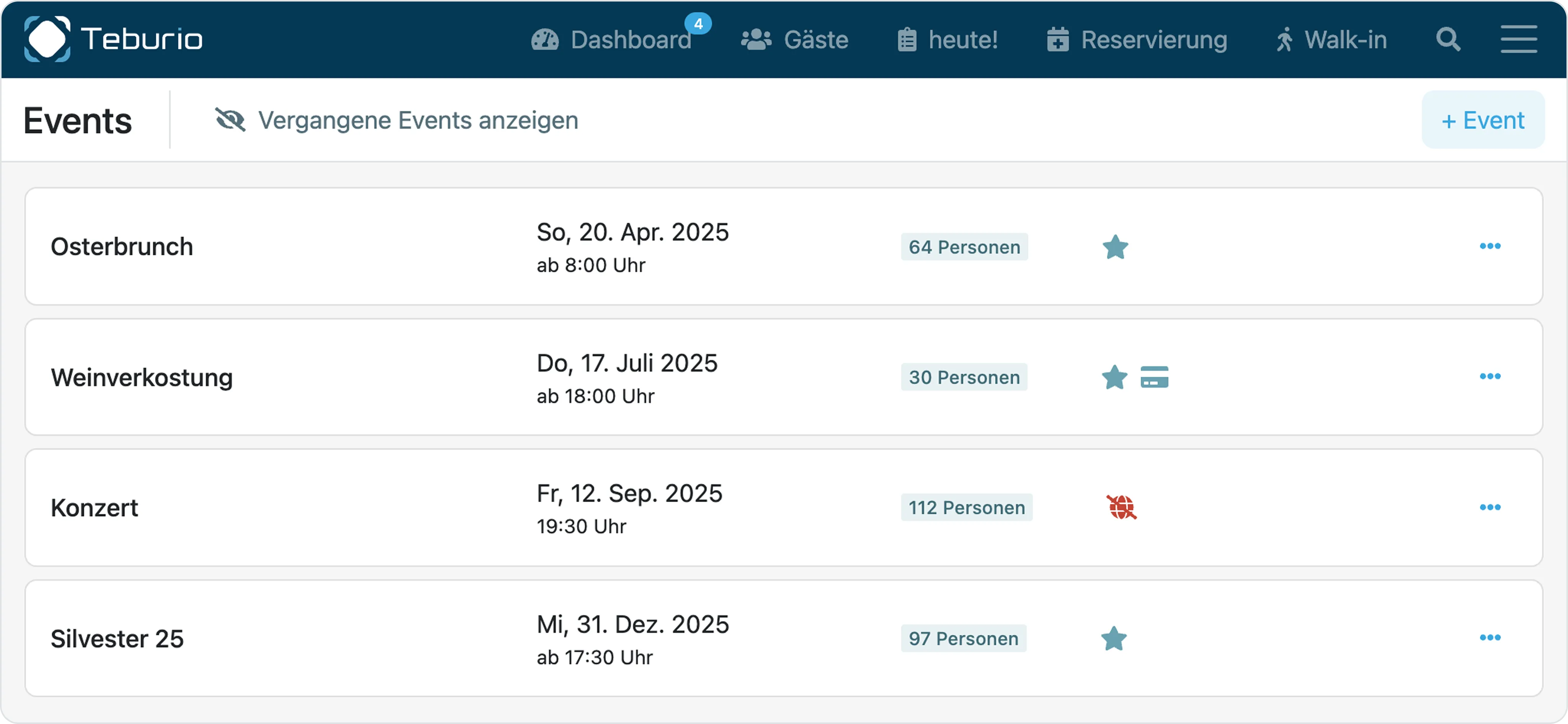The image size is (1568, 724).
Task: Open the Dashboard menu item
Action: click(x=611, y=39)
